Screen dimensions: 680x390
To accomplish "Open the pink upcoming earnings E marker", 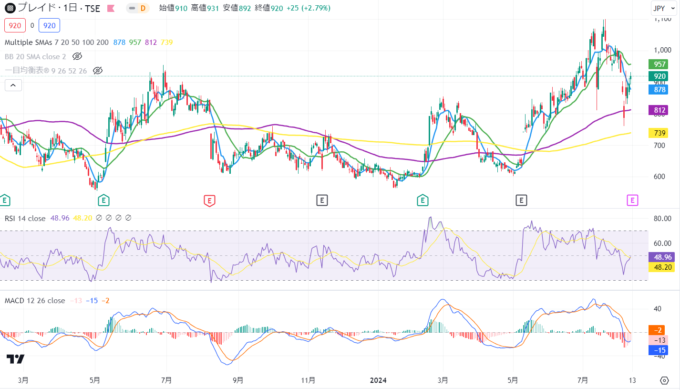I will [632, 200].
